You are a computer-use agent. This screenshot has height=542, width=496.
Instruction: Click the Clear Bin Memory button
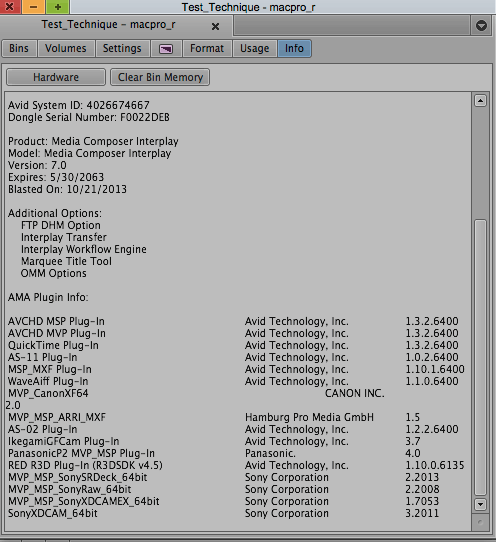tap(160, 77)
